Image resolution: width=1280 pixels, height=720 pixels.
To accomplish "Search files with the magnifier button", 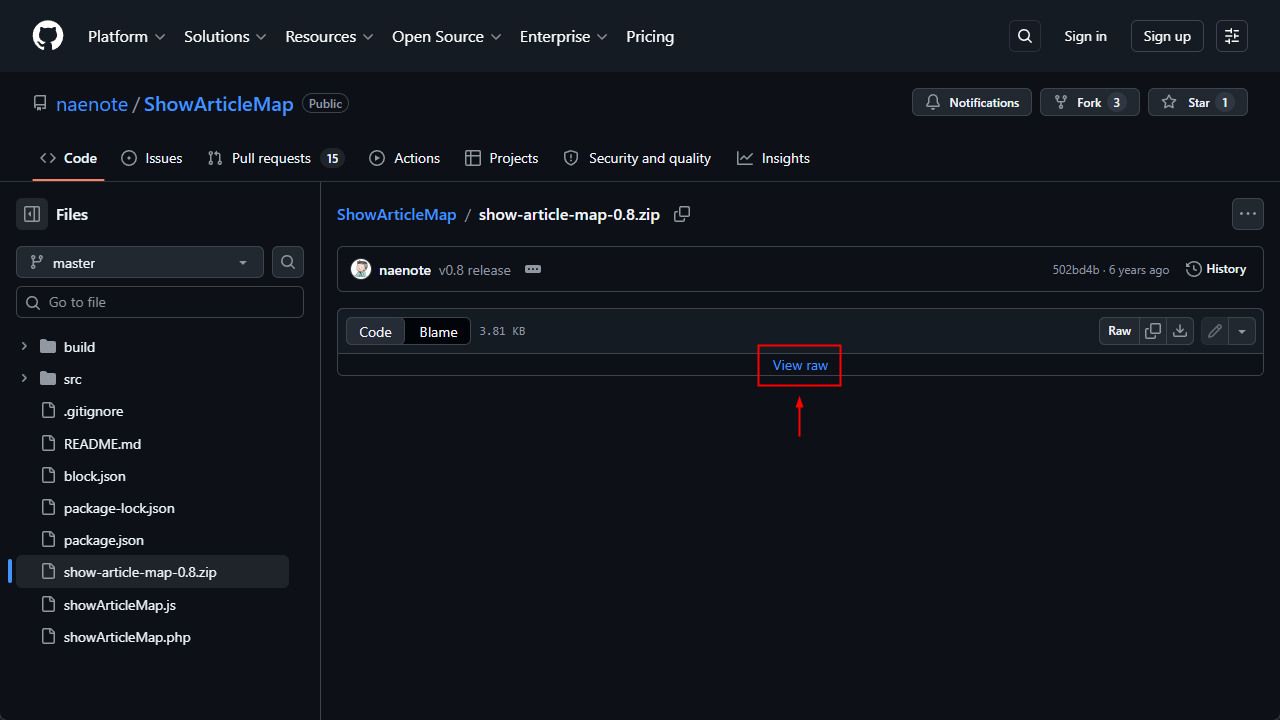I will pyautogui.click(x=288, y=262).
